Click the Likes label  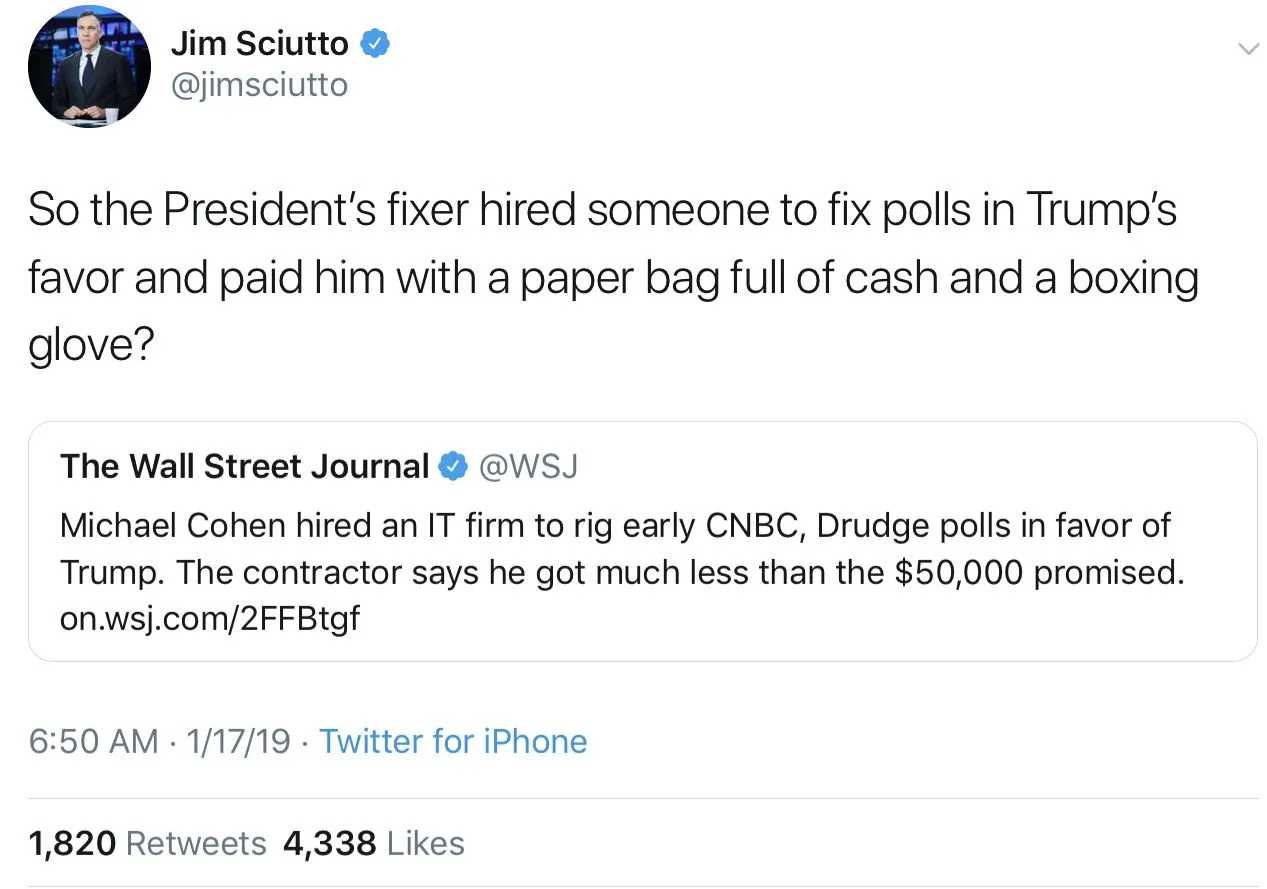pyautogui.click(x=425, y=843)
